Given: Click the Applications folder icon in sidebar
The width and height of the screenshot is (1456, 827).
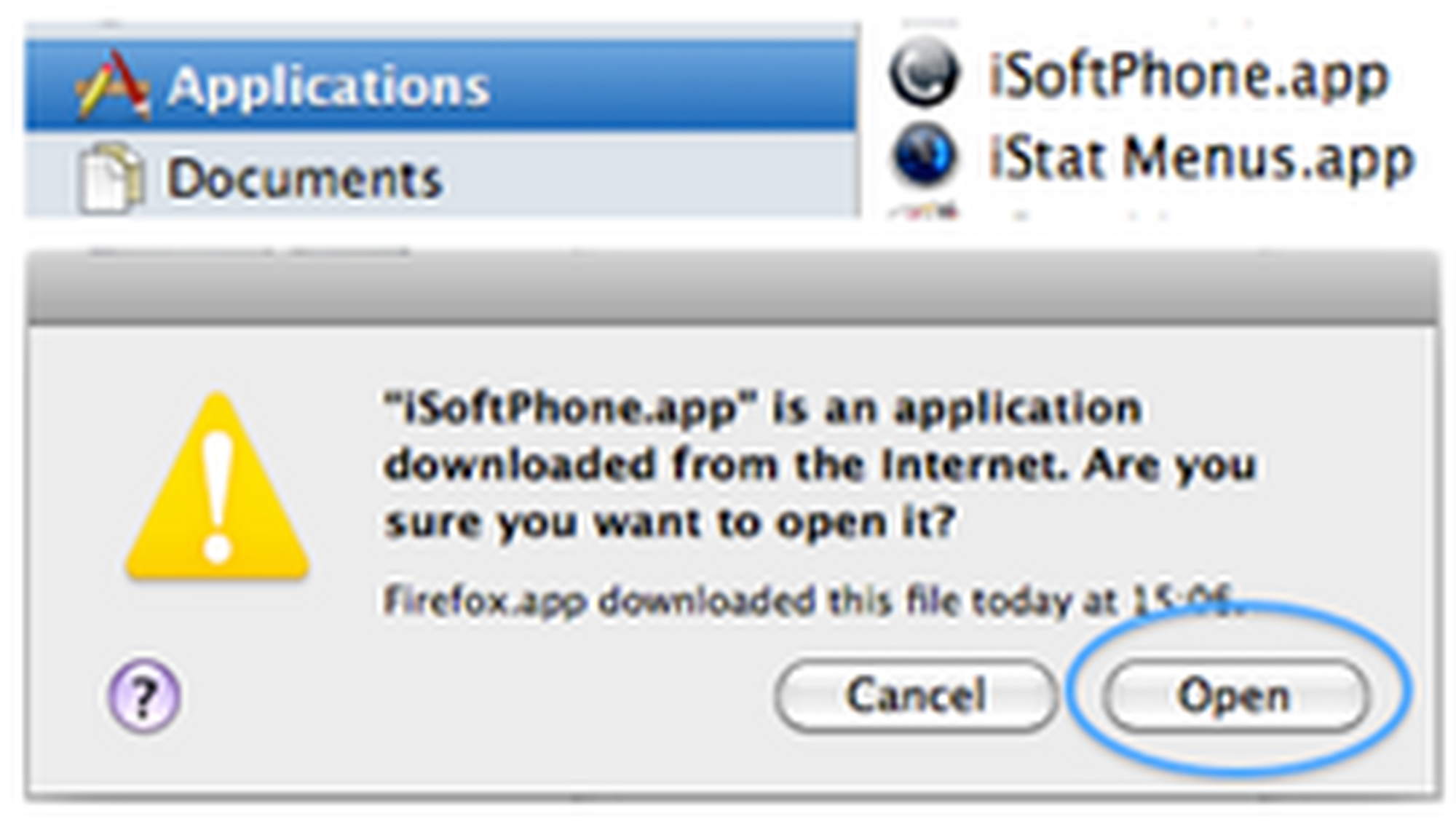Looking at the screenshot, I should tap(113, 84).
